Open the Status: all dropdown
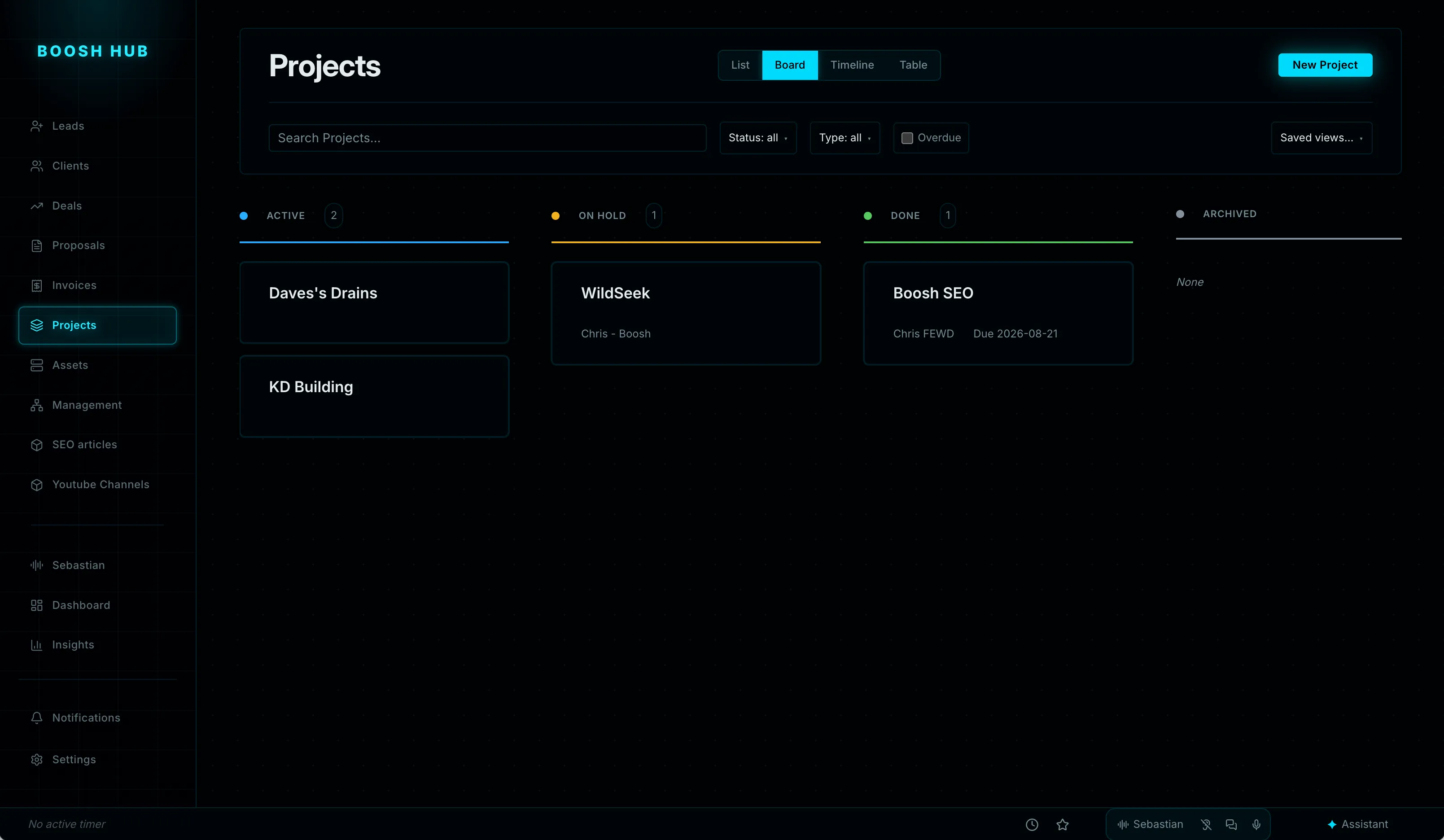The width and height of the screenshot is (1444, 840). pyautogui.click(x=757, y=138)
